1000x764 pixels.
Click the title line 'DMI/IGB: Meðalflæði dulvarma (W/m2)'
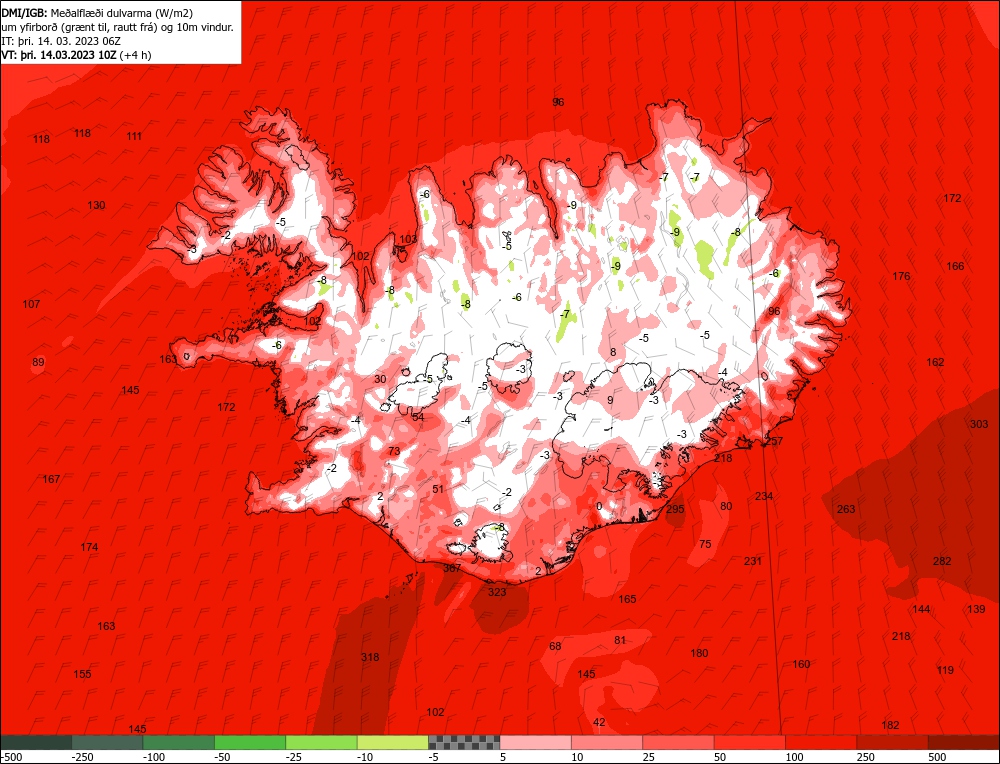tap(97, 13)
